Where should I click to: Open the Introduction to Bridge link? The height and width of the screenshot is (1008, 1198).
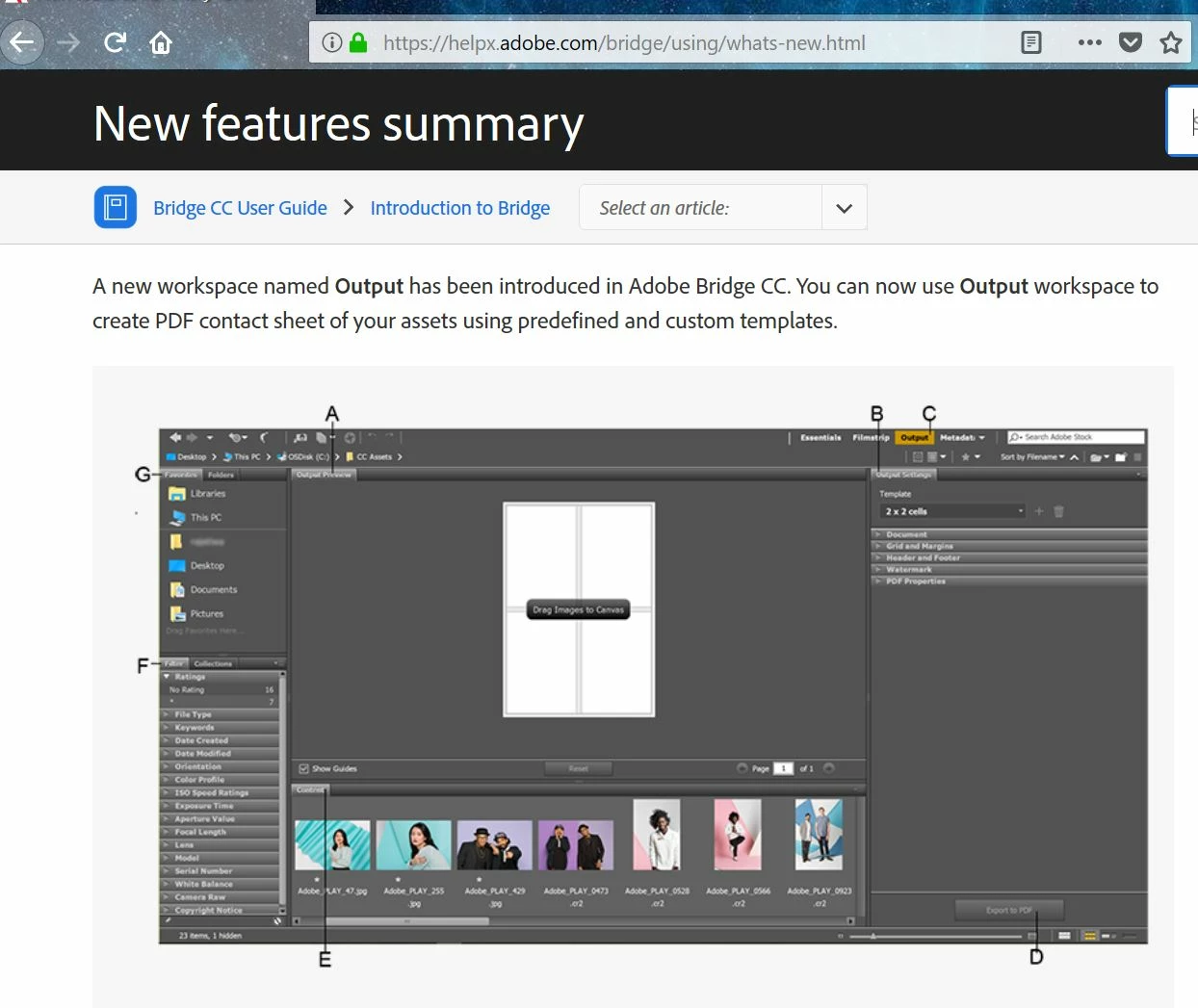[x=460, y=208]
